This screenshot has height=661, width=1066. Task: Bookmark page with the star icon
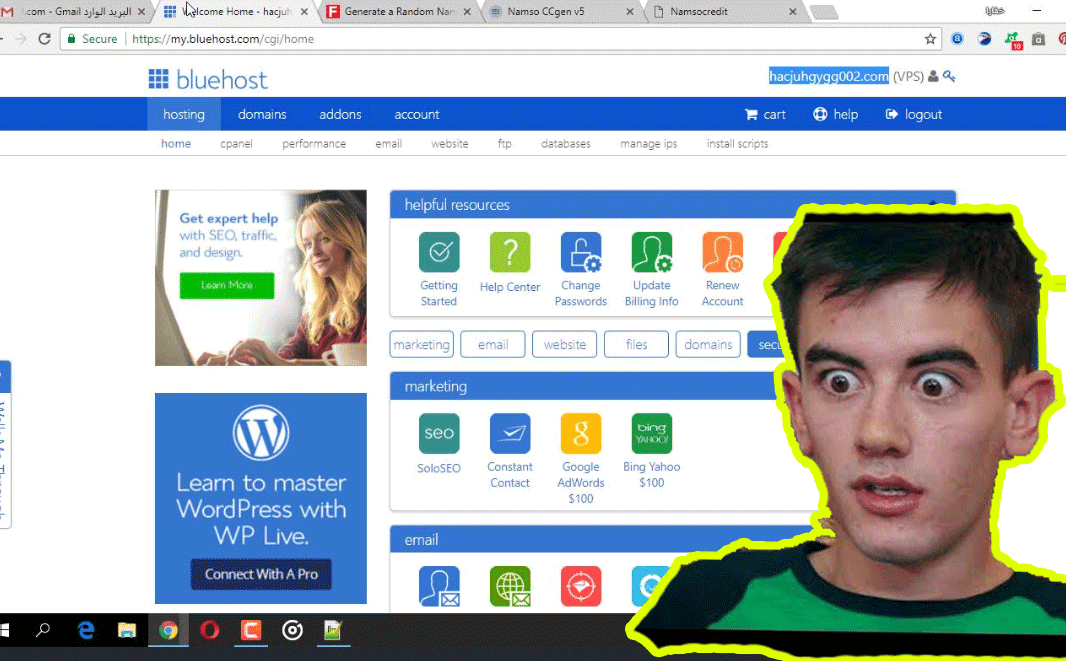(930, 39)
